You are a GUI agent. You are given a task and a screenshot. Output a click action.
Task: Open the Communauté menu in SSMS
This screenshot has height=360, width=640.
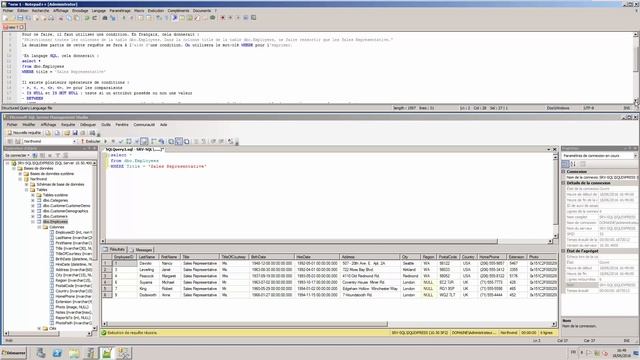[144, 124]
